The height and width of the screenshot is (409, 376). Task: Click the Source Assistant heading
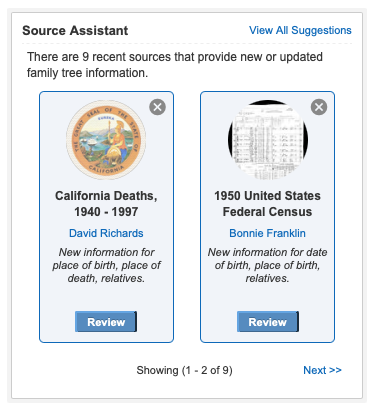(75, 31)
